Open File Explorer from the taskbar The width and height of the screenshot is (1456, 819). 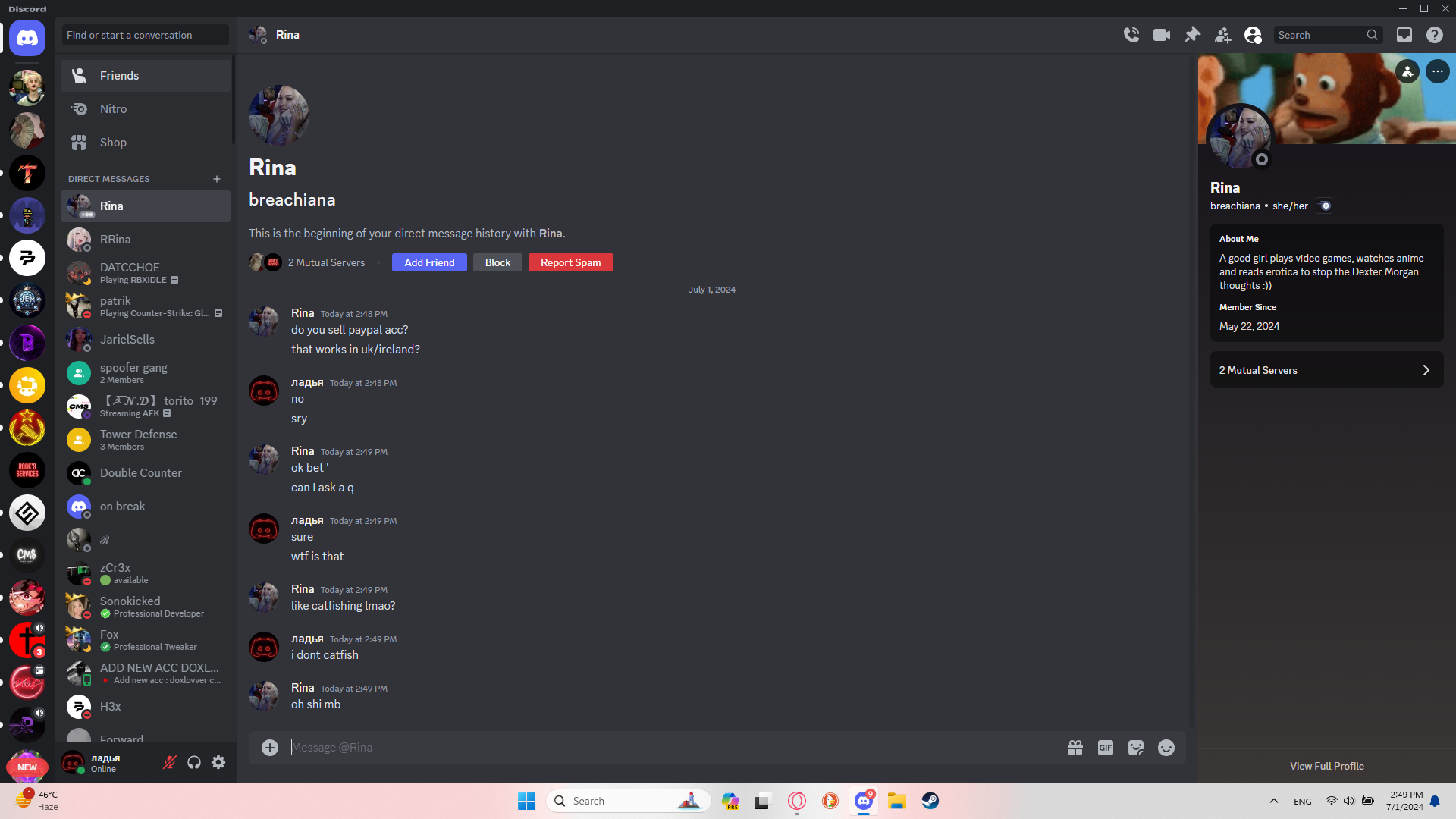897,801
